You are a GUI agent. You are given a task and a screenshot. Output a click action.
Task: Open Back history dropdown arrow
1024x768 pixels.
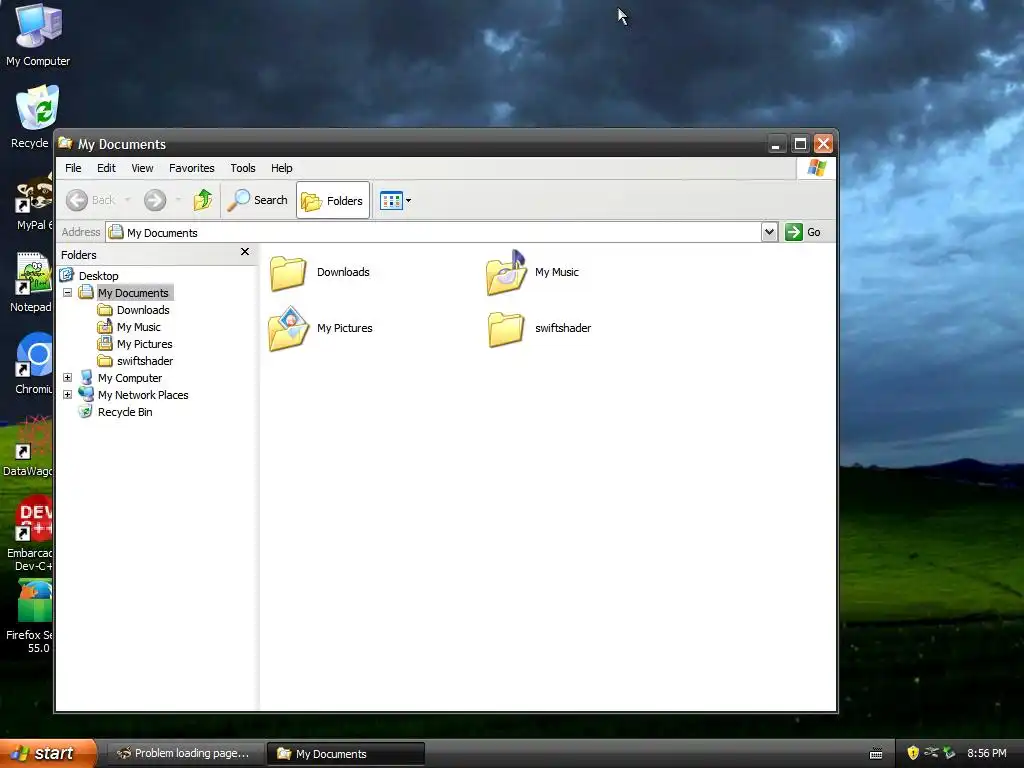(x=128, y=200)
